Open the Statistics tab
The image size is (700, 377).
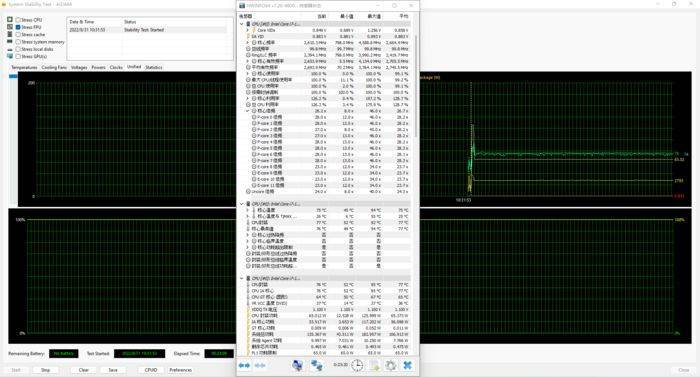pyautogui.click(x=154, y=67)
